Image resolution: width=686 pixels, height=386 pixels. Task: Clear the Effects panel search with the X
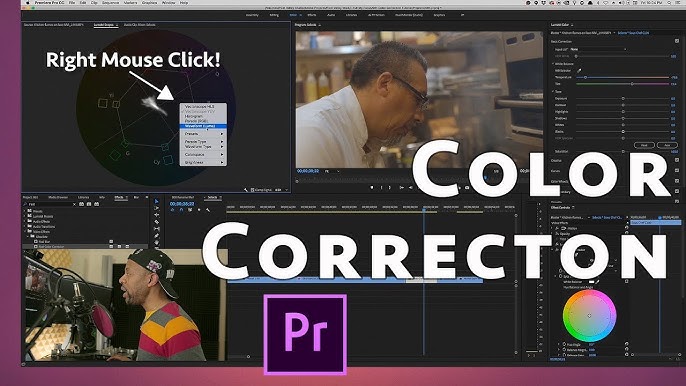pos(74,204)
